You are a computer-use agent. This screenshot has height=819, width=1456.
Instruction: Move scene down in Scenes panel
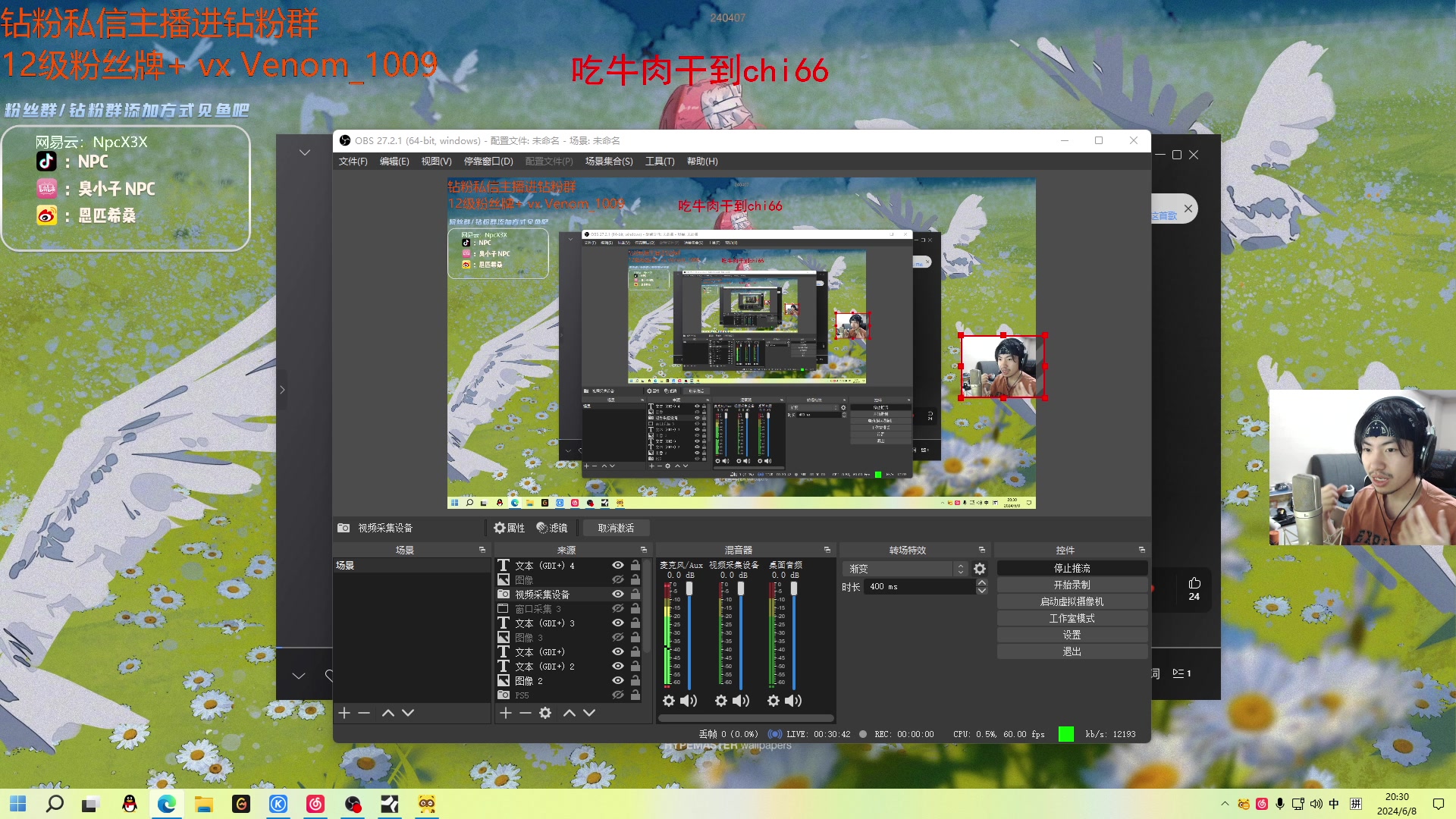[x=408, y=713]
